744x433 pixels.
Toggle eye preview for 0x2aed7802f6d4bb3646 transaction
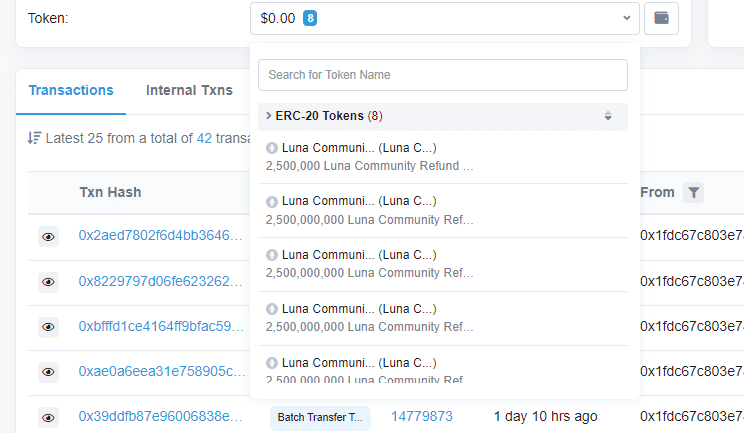click(x=48, y=237)
